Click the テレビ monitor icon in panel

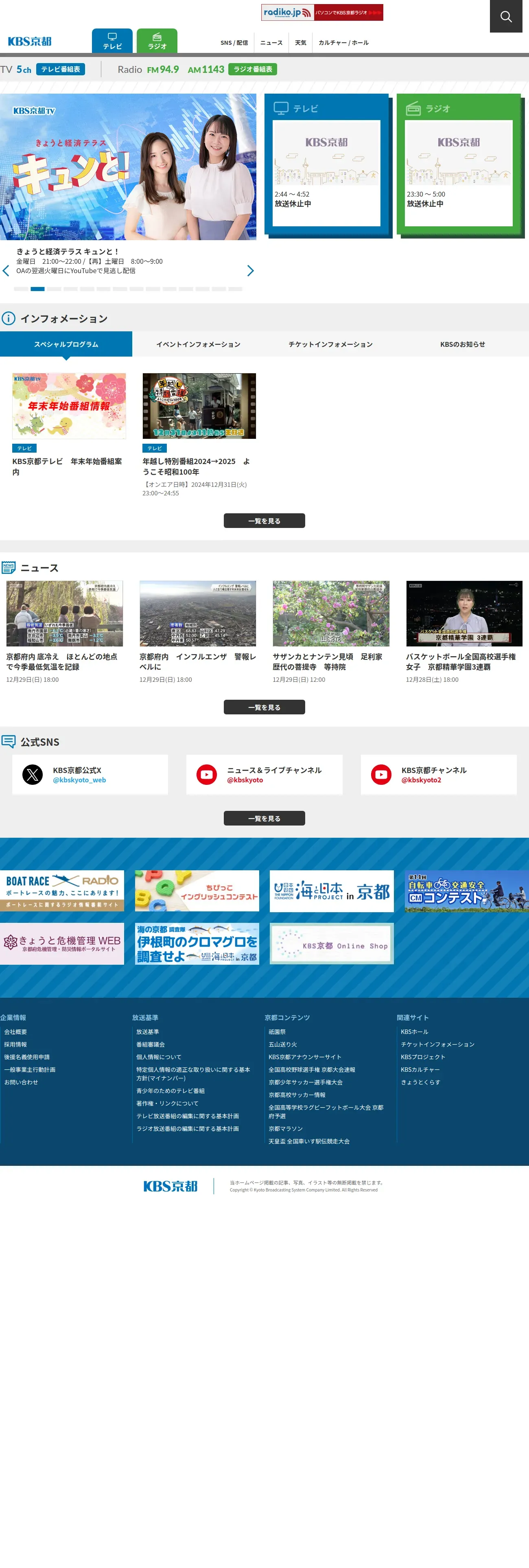[281, 108]
